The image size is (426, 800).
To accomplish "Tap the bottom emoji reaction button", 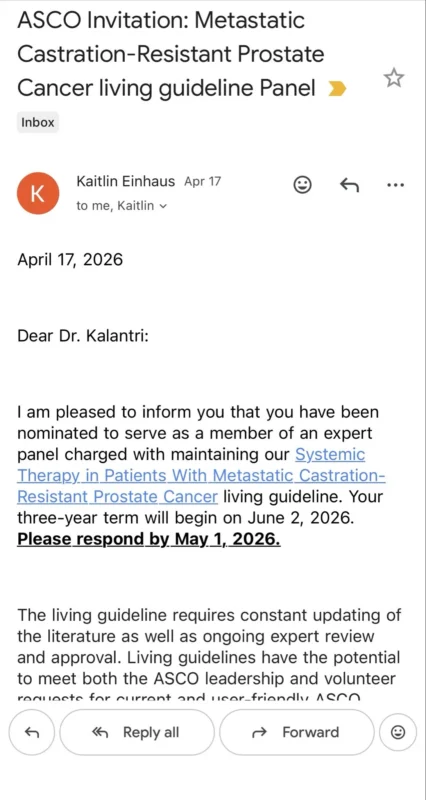I will click(398, 732).
